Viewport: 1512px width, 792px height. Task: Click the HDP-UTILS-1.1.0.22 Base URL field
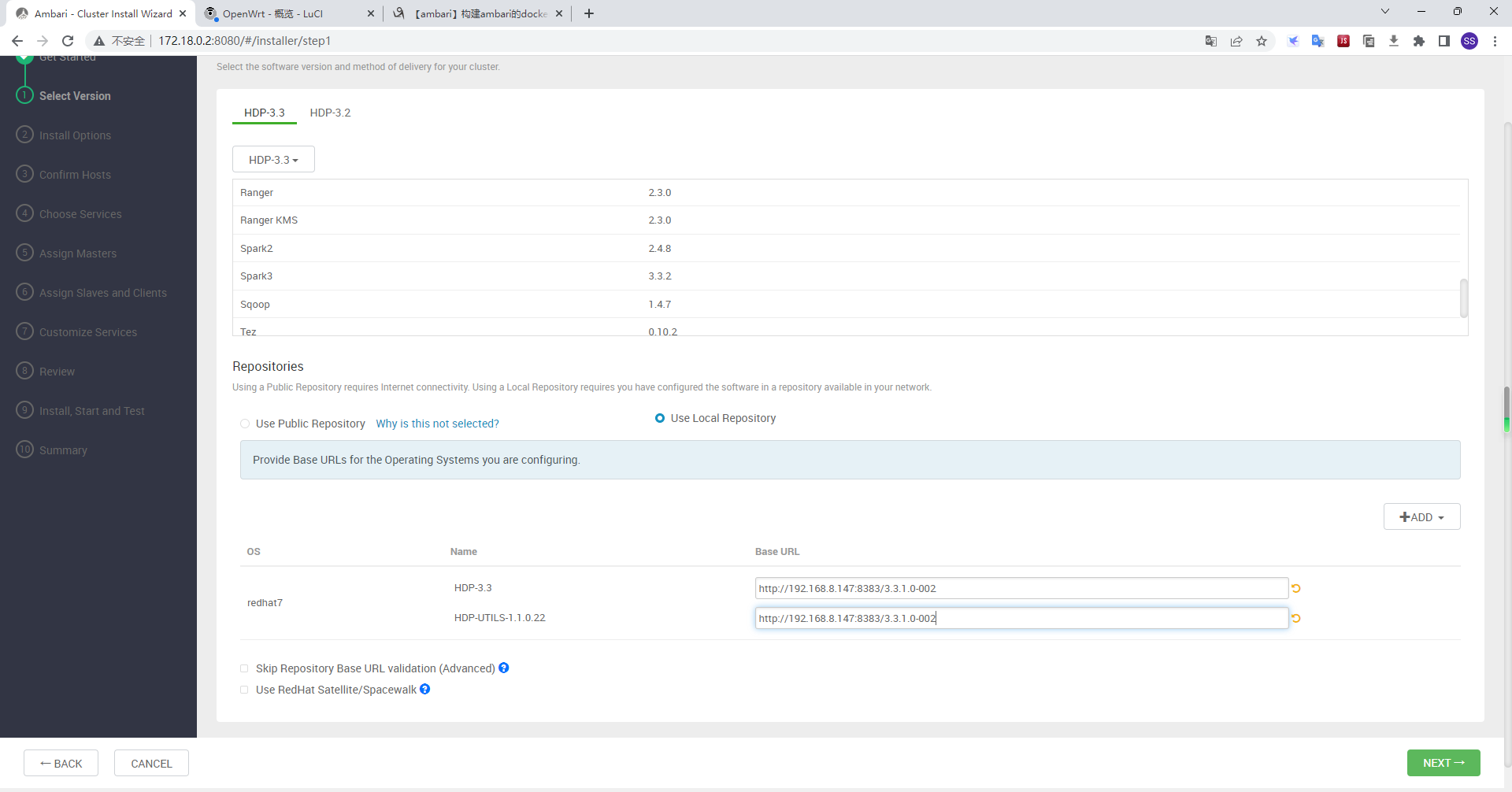(1021, 618)
